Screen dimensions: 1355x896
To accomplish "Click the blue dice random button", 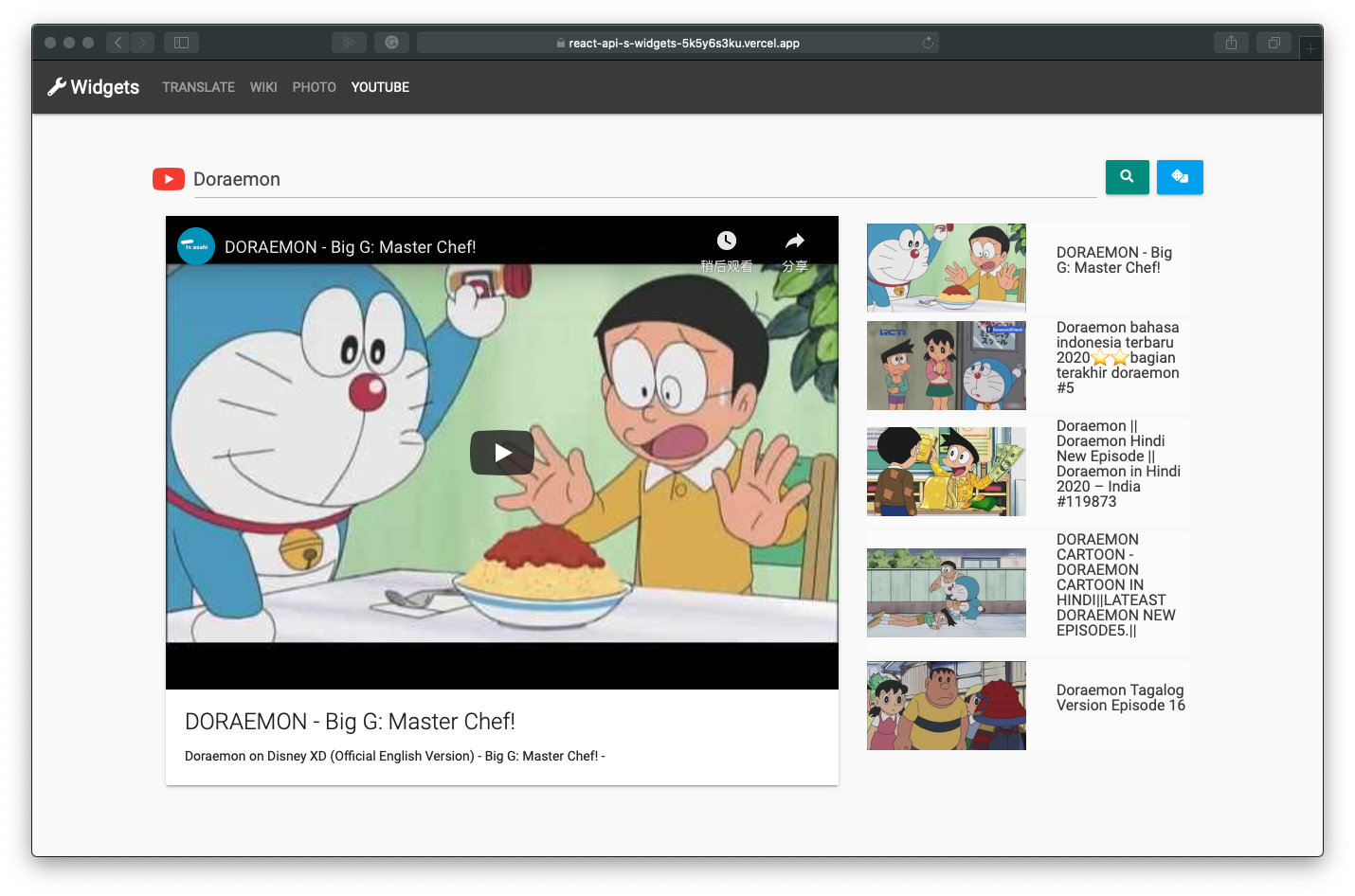I will (1180, 177).
